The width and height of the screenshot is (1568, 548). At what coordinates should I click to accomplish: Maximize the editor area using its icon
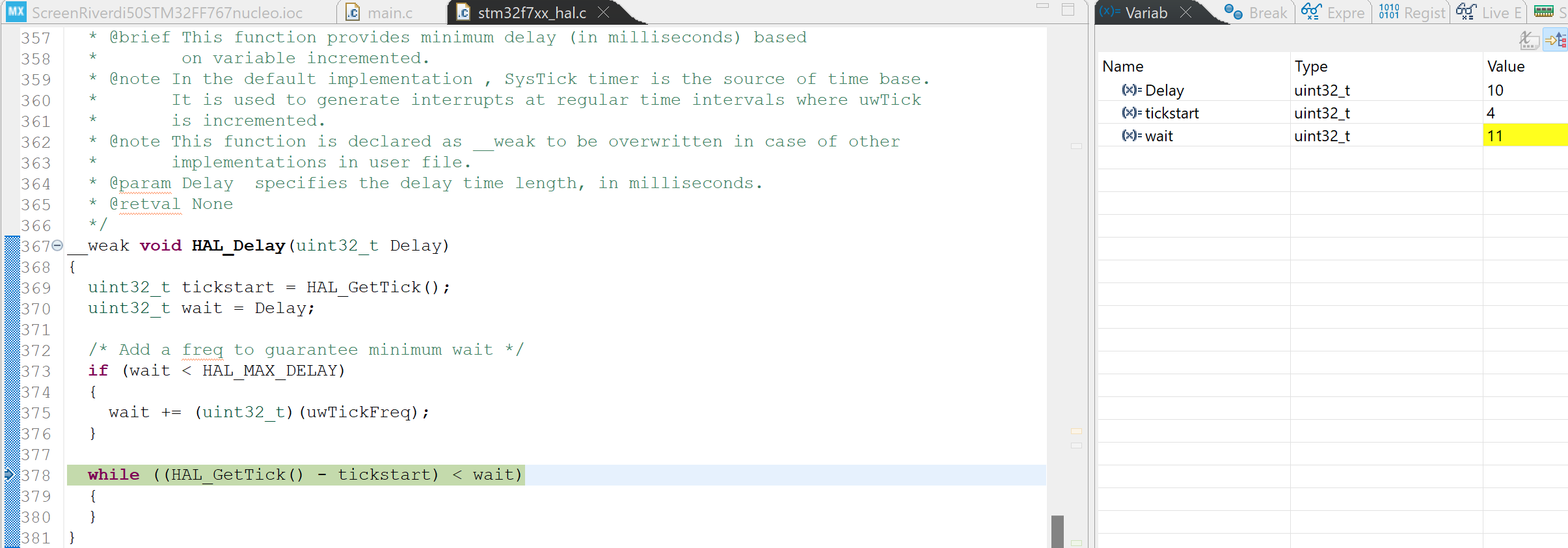tap(1068, 10)
